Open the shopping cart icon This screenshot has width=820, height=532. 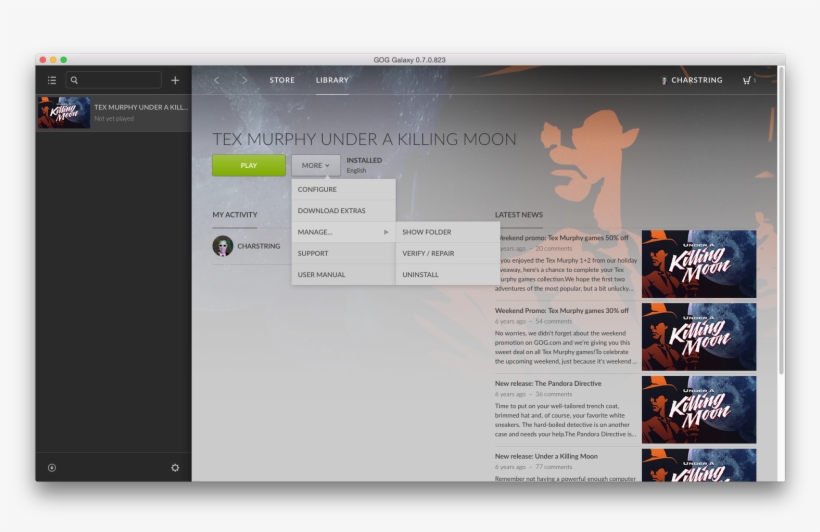(748, 80)
